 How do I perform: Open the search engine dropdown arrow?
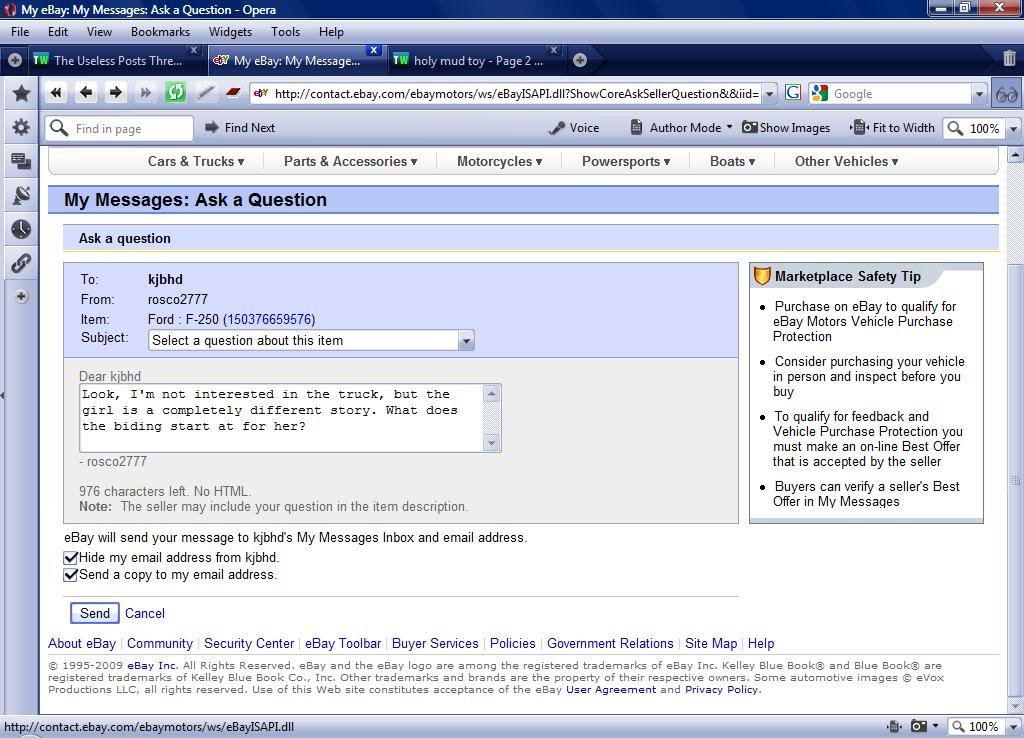979,93
